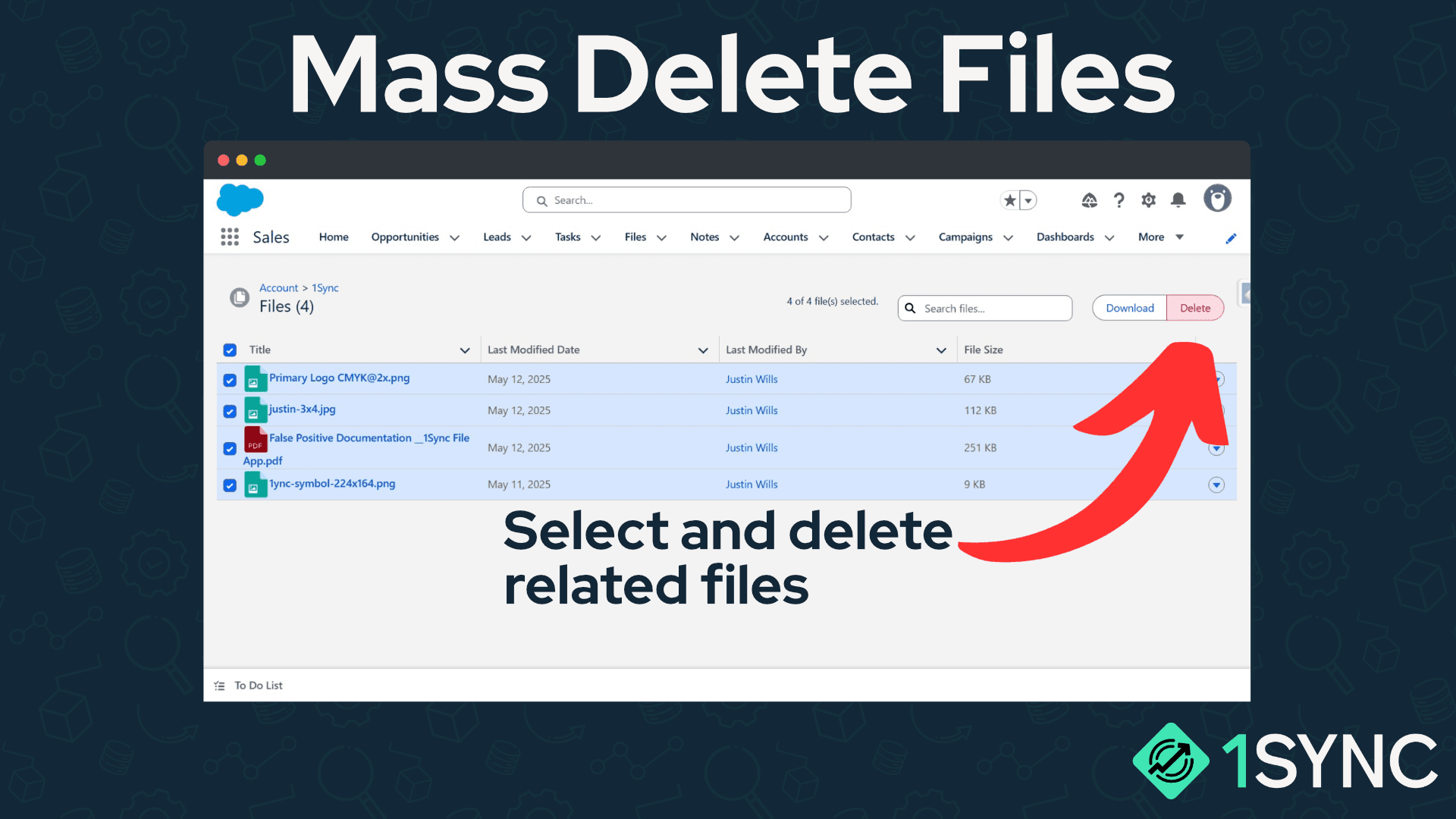Expand the Accounts tab chevron
The height and width of the screenshot is (819, 1456).
pyautogui.click(x=824, y=238)
